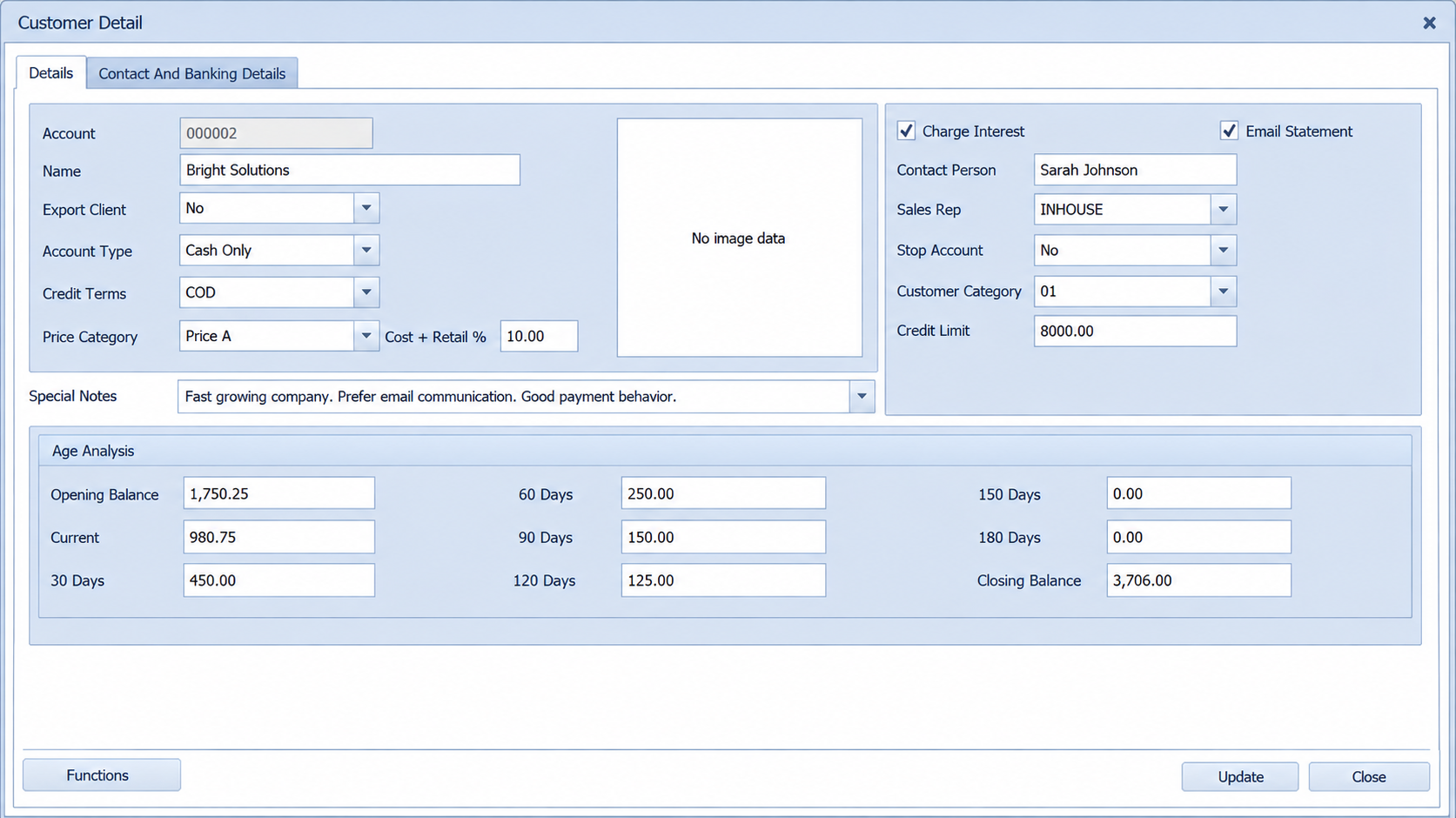Viewport: 1456px width, 818px height.
Task: Toggle the Email Statement checkbox
Action: click(x=1229, y=131)
